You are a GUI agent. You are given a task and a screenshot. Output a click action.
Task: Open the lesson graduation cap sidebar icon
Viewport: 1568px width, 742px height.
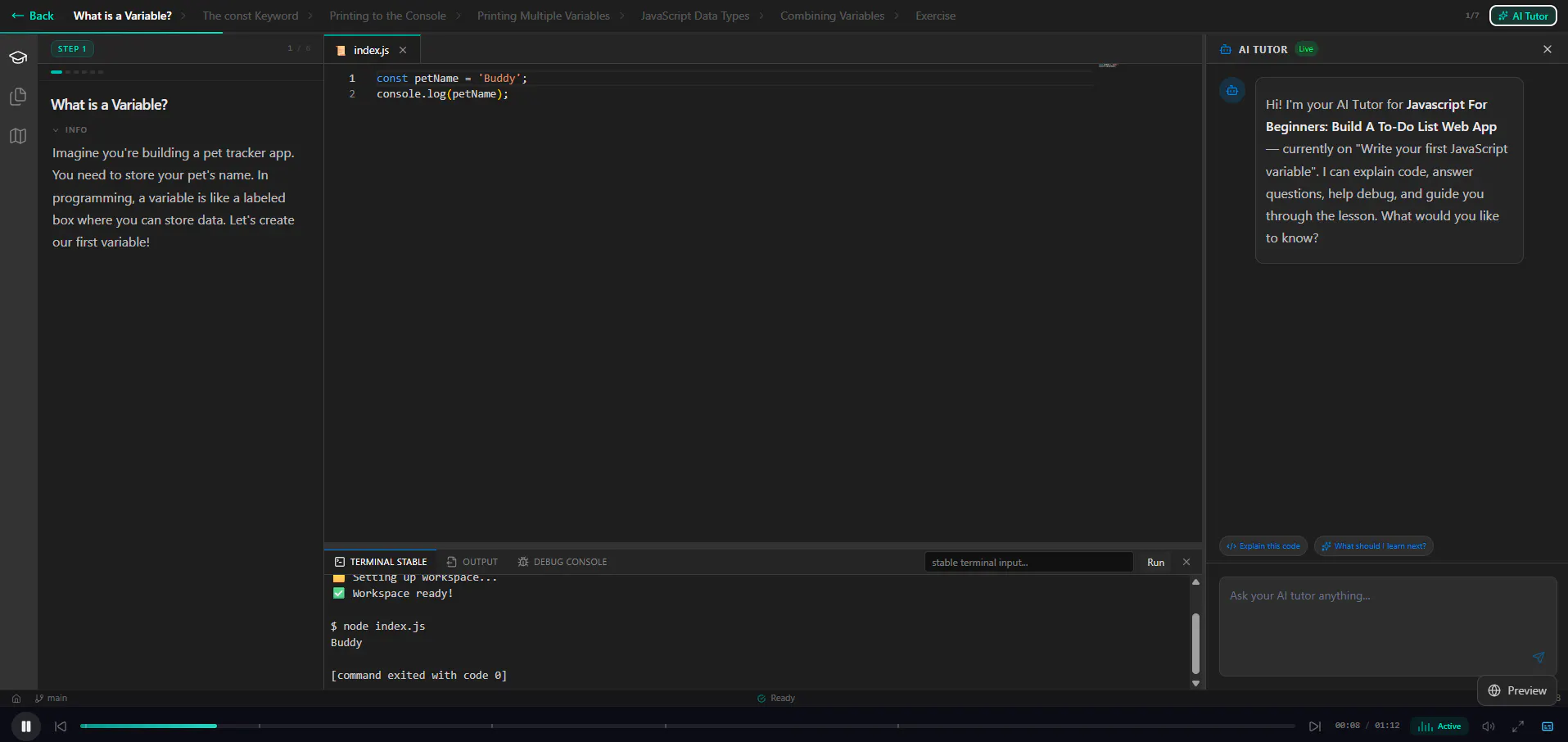point(18,57)
